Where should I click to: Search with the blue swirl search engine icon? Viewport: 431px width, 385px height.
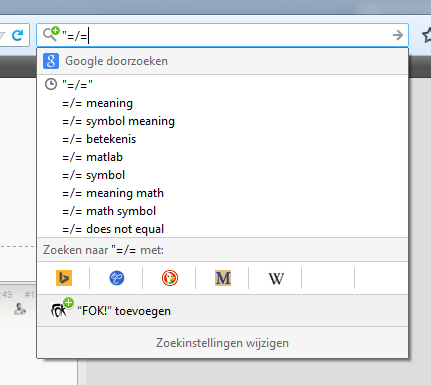117,278
